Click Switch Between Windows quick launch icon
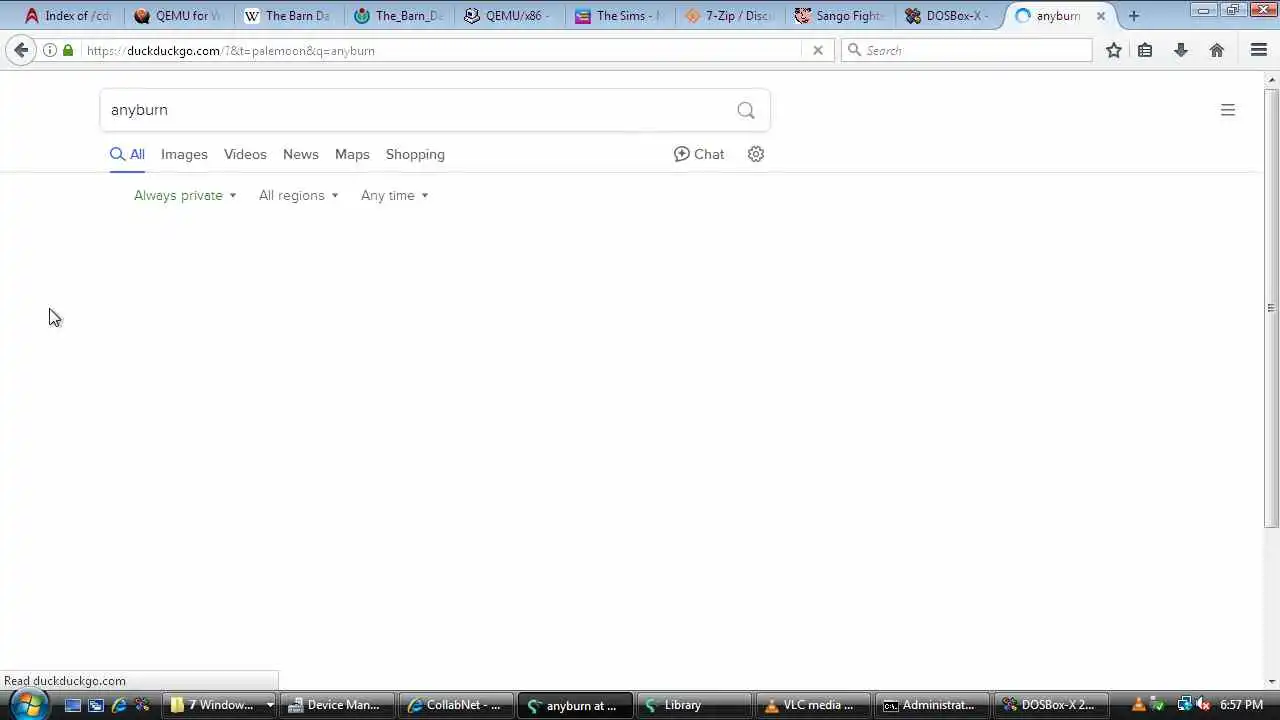Viewport: 1280px width, 720px height. 96,705
